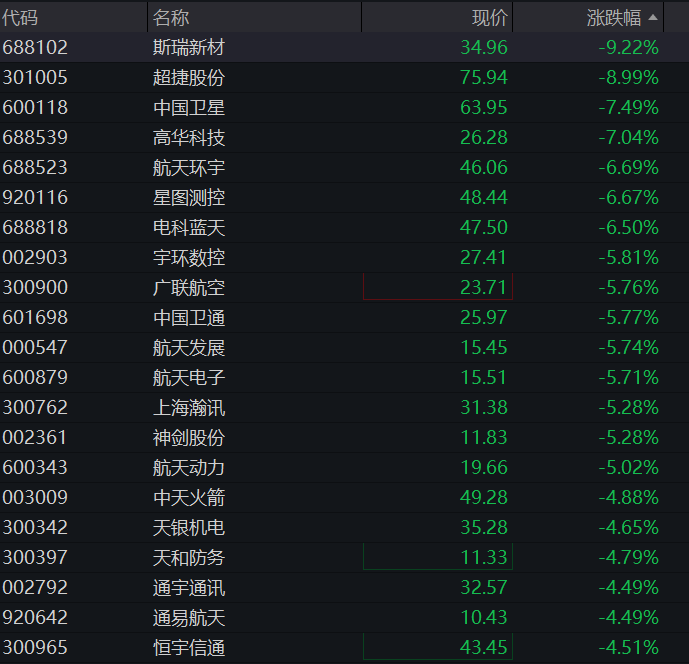Click price 32.57 for 通宇通讯
The width and height of the screenshot is (689, 664).
click(484, 588)
